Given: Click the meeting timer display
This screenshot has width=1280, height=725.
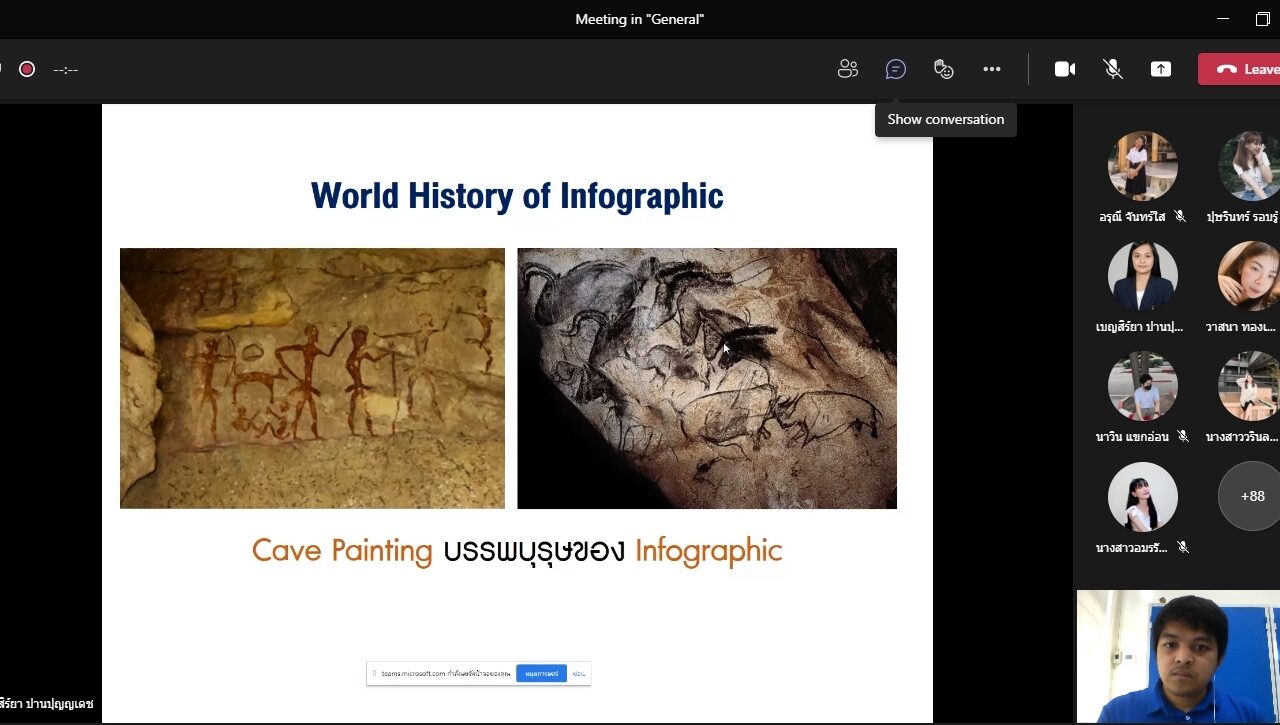Looking at the screenshot, I should point(66,70).
